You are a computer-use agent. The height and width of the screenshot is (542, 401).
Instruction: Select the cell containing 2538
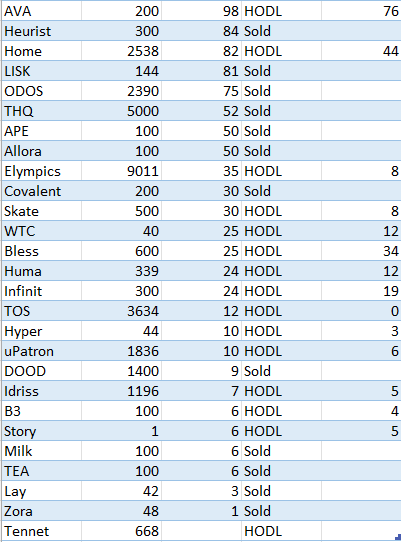coord(121,51)
